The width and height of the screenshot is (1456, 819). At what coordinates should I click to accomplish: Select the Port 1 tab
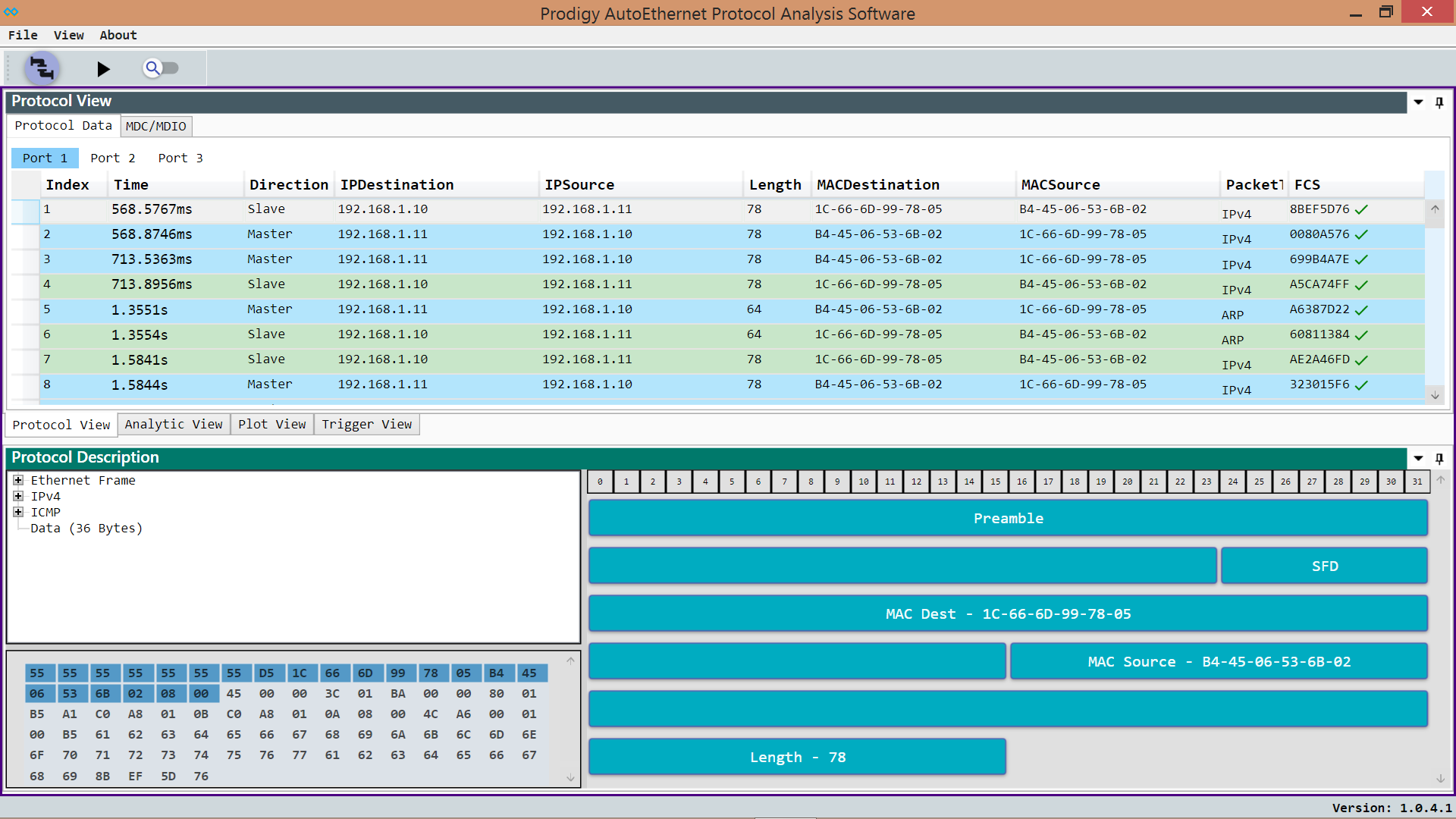tap(45, 158)
